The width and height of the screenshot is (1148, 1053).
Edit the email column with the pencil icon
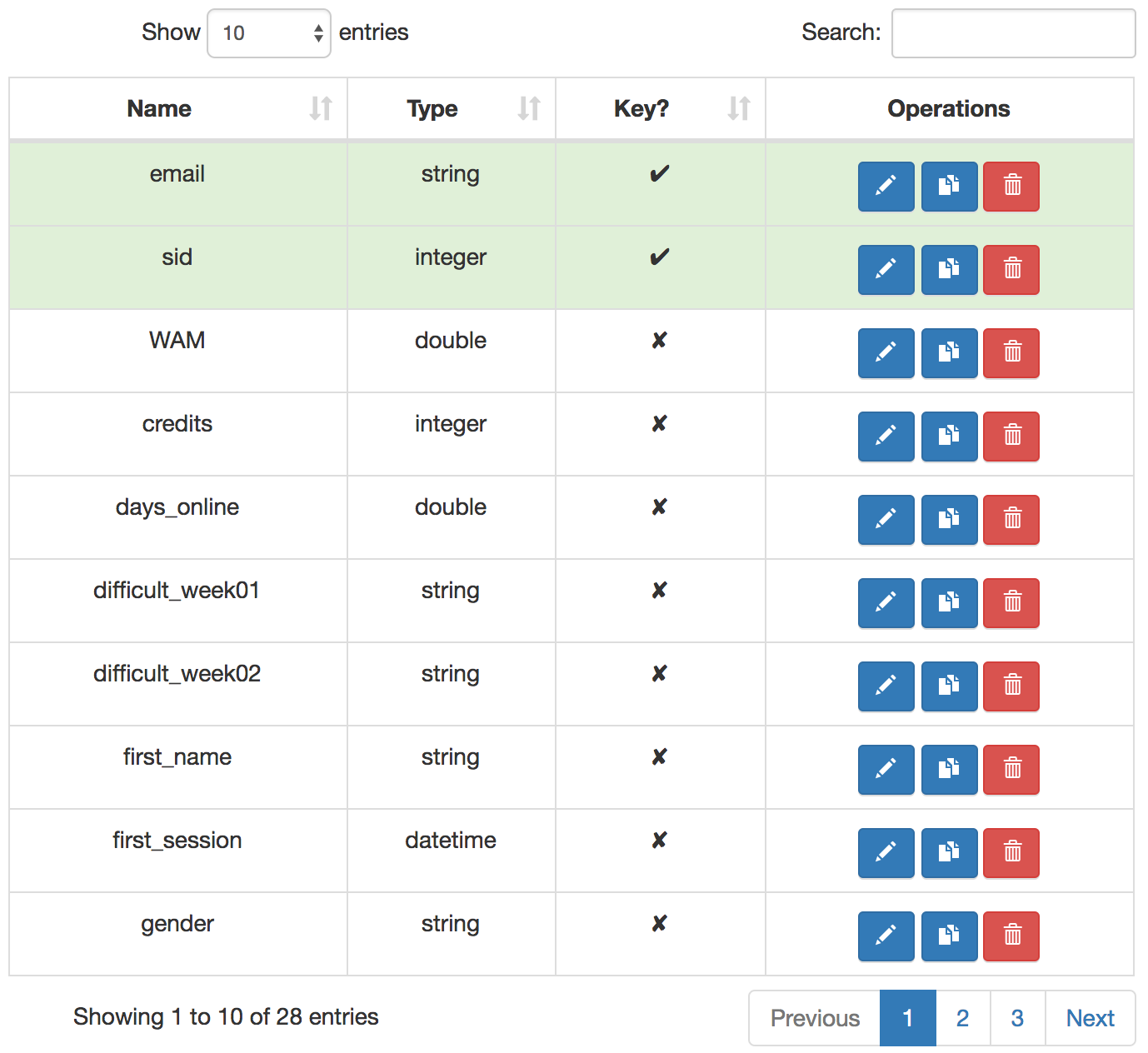tap(886, 186)
